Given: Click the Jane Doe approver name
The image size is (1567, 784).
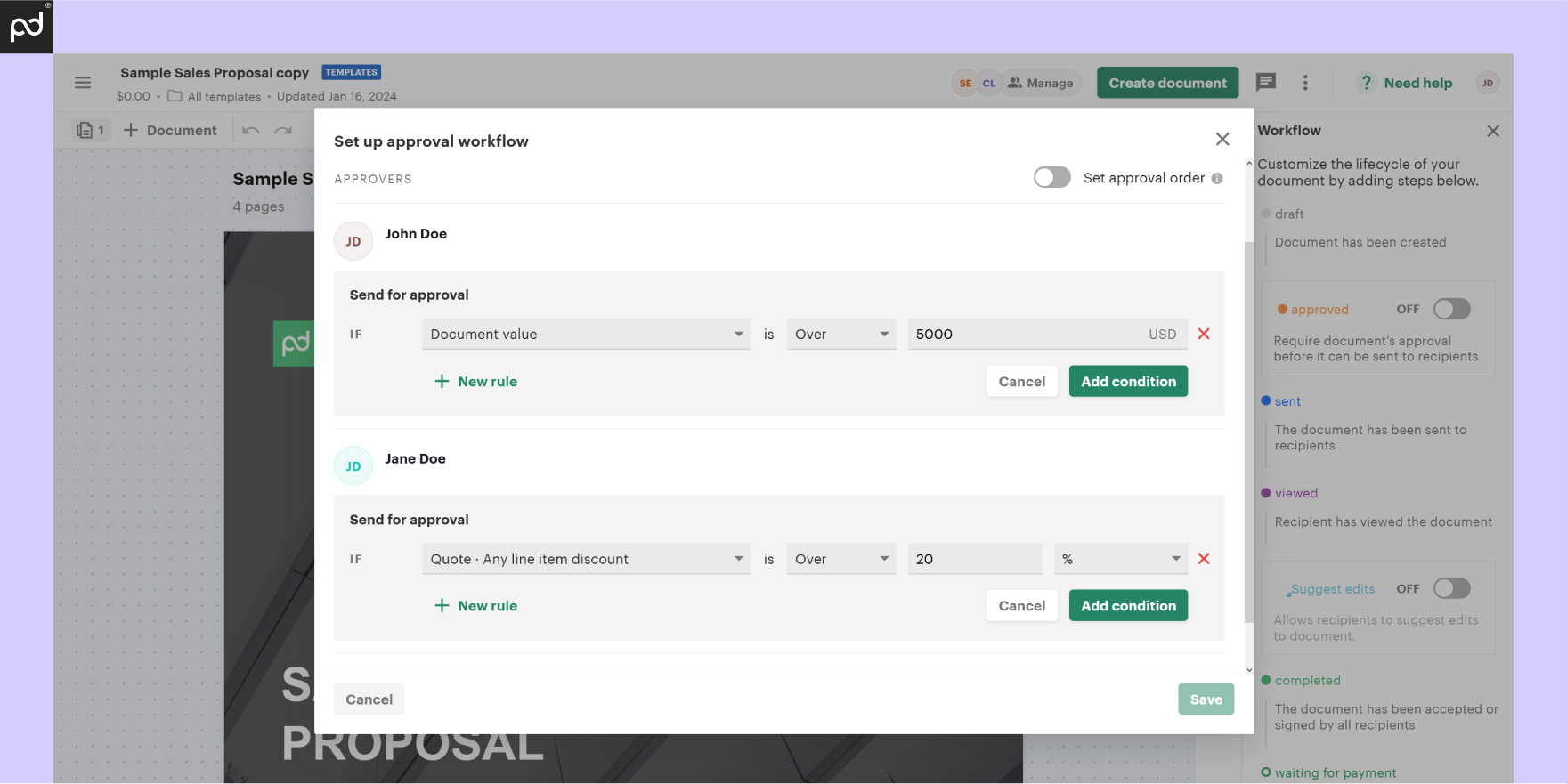Looking at the screenshot, I should (x=415, y=458).
